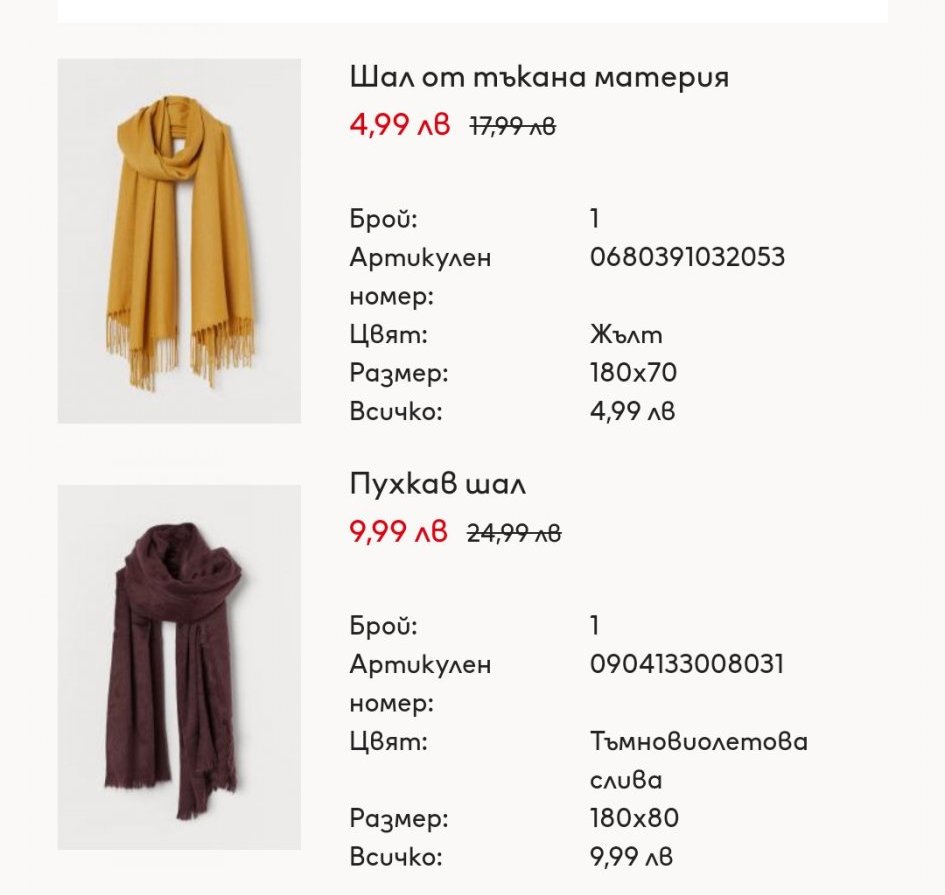Click the 'Размер:' label for the yellow scarf
The height and width of the screenshot is (895, 945).
tap(399, 372)
